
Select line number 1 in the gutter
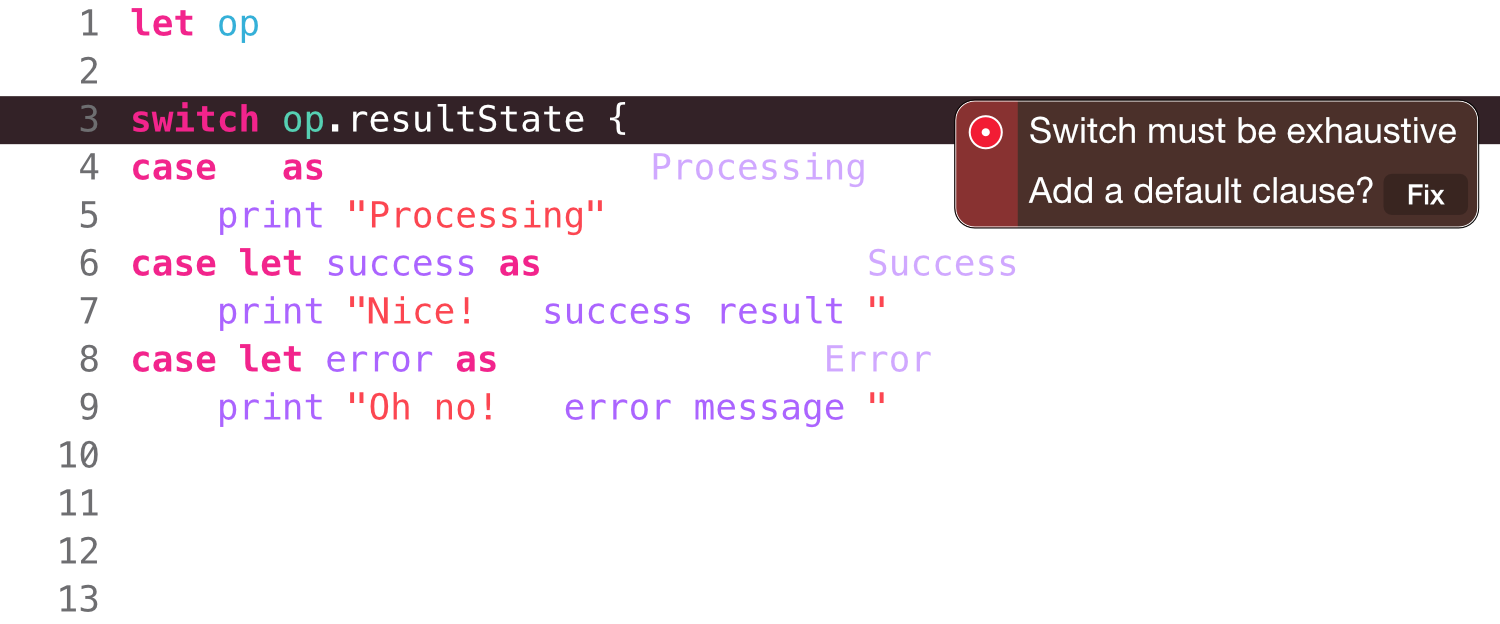tap(89, 24)
